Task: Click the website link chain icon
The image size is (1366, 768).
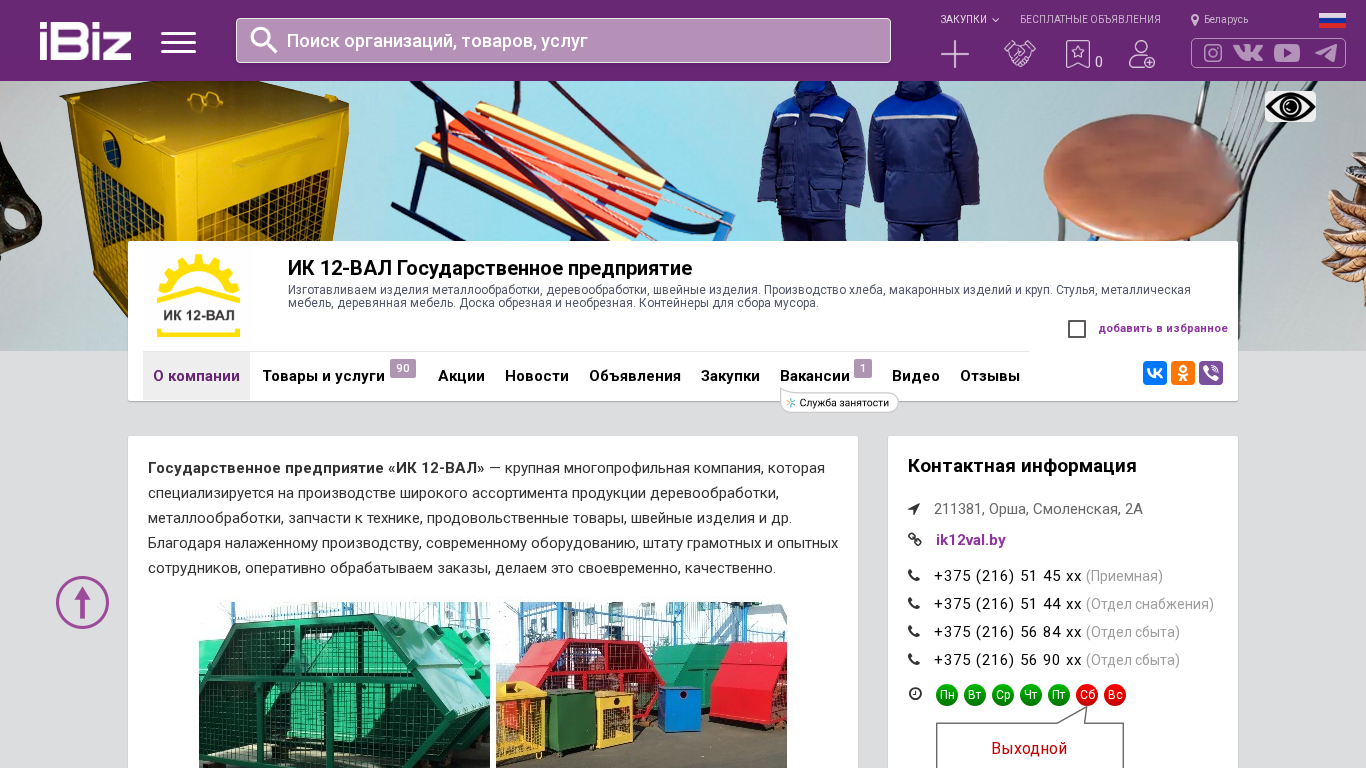Action: click(914, 539)
